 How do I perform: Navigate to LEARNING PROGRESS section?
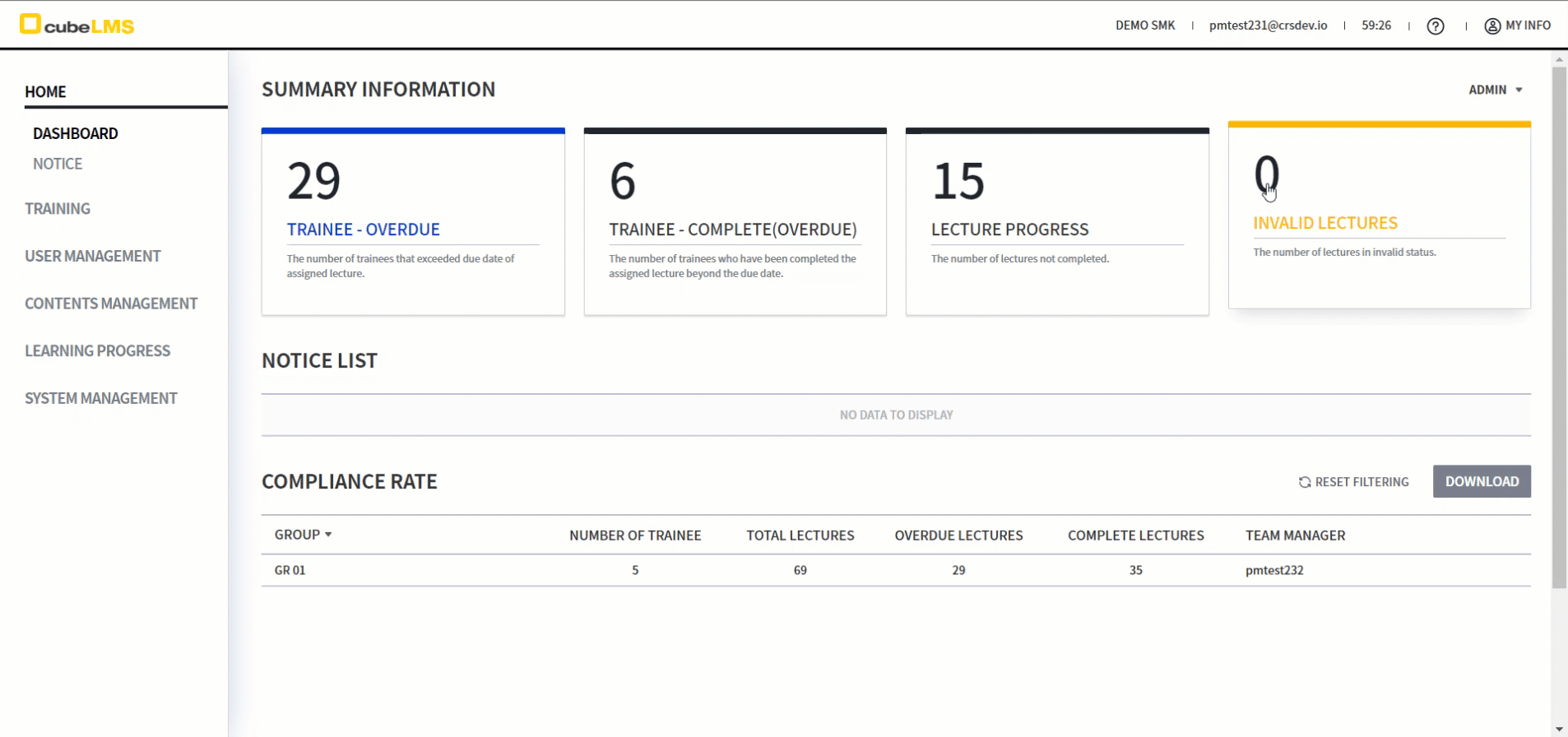pyautogui.click(x=98, y=351)
